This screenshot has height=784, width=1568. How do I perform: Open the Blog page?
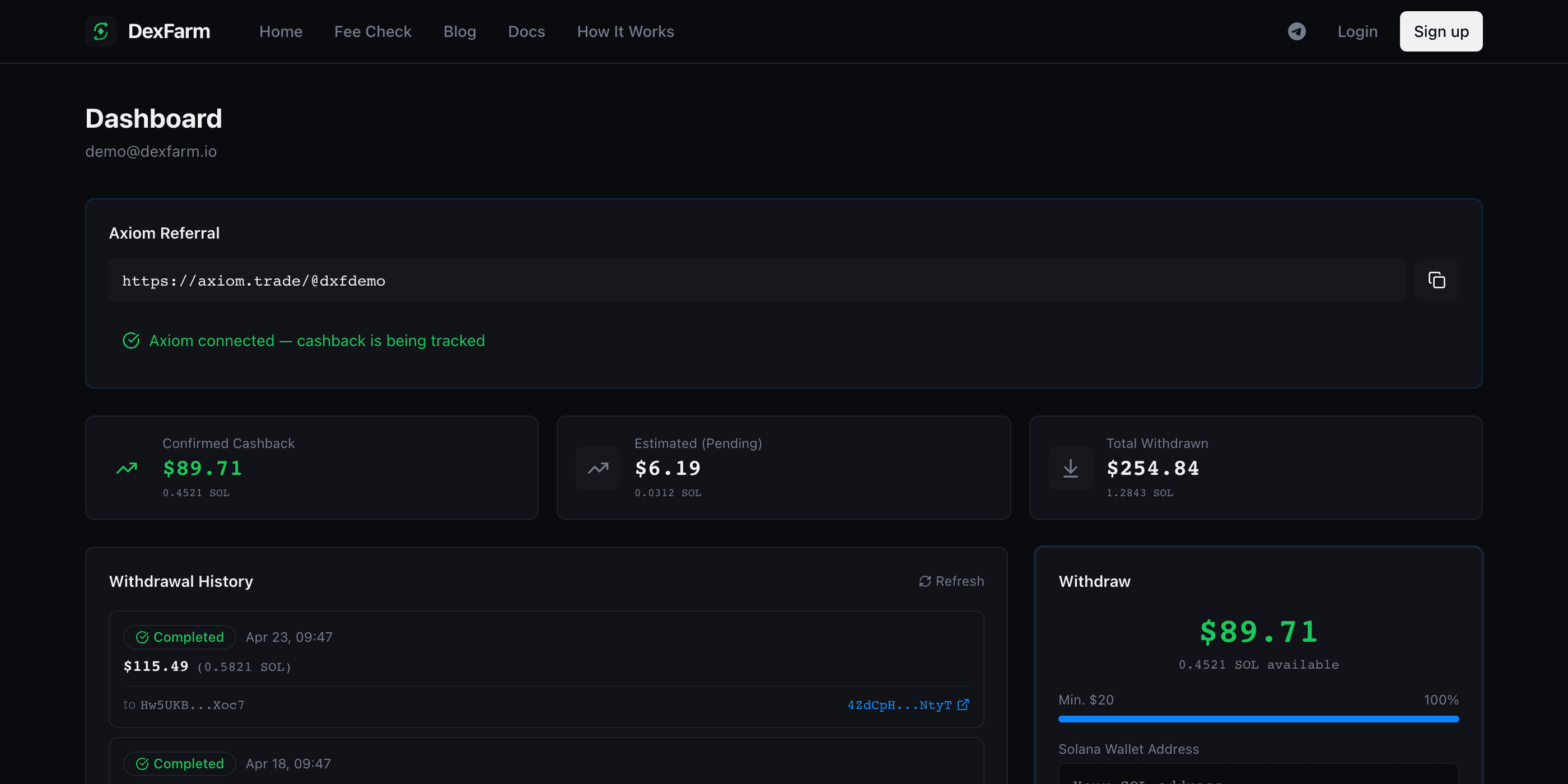460,32
